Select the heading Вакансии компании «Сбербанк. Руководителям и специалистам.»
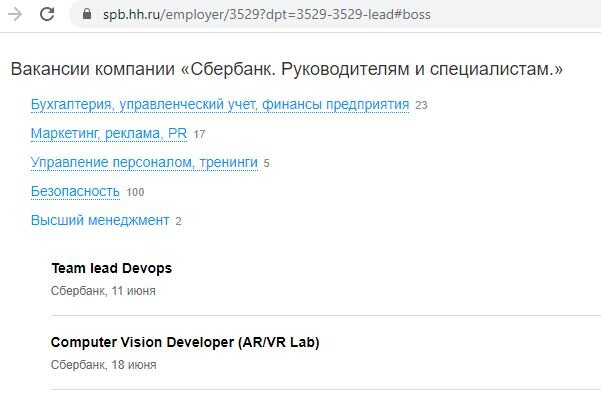This screenshot has width=601, height=399. click(287, 69)
